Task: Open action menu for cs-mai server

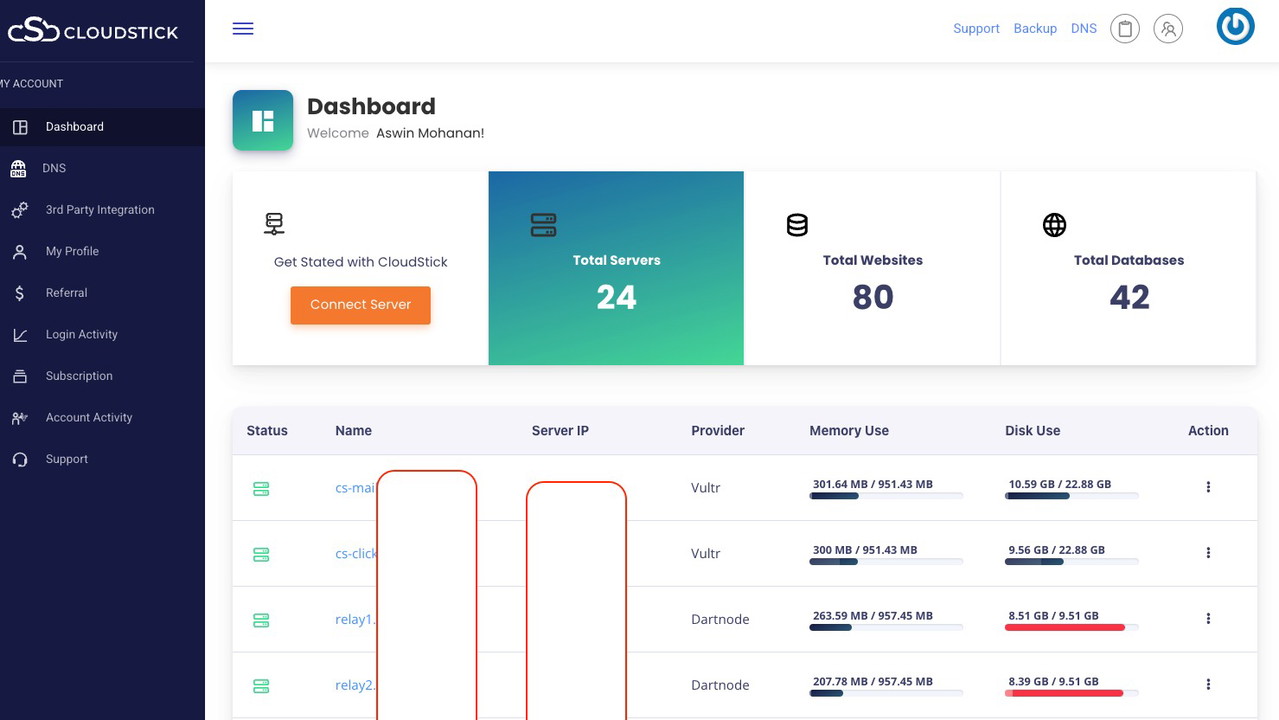Action: point(1208,487)
